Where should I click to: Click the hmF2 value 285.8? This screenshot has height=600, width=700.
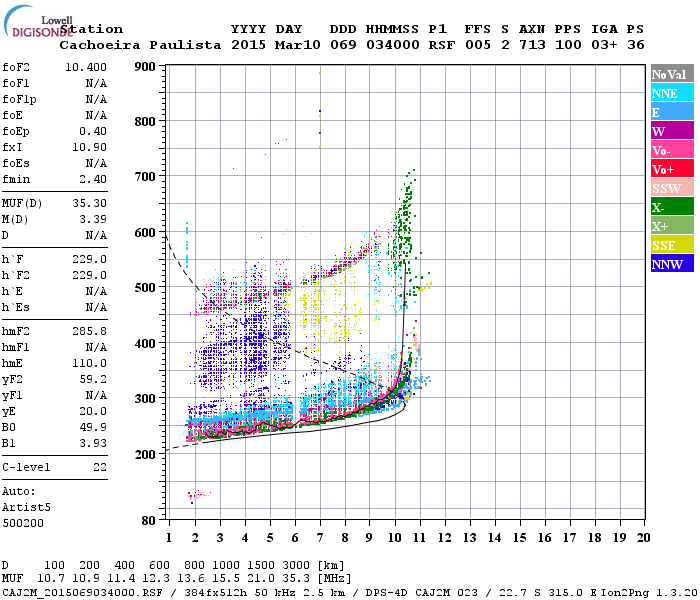[x=89, y=331]
